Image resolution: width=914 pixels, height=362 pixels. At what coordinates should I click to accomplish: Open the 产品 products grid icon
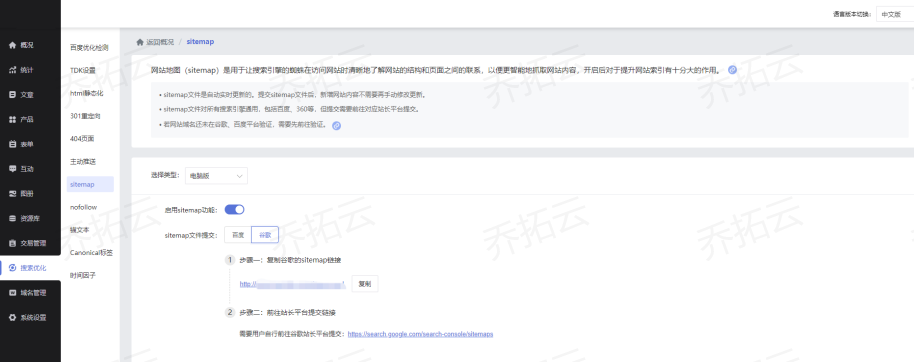coord(12,120)
